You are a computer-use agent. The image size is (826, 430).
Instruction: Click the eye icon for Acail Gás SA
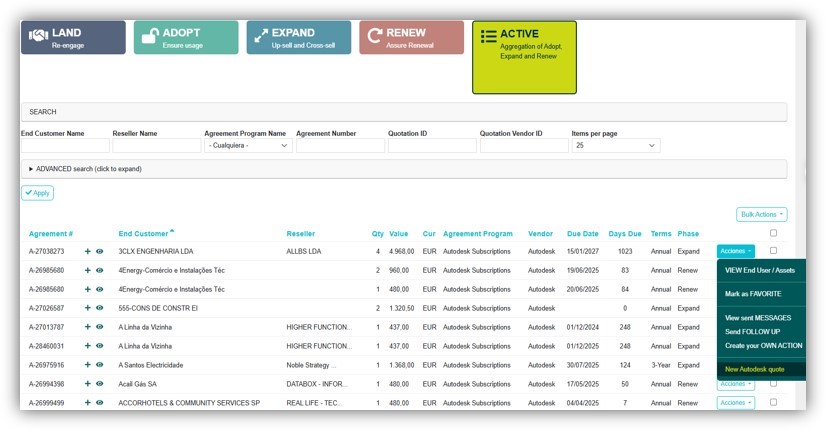point(100,384)
